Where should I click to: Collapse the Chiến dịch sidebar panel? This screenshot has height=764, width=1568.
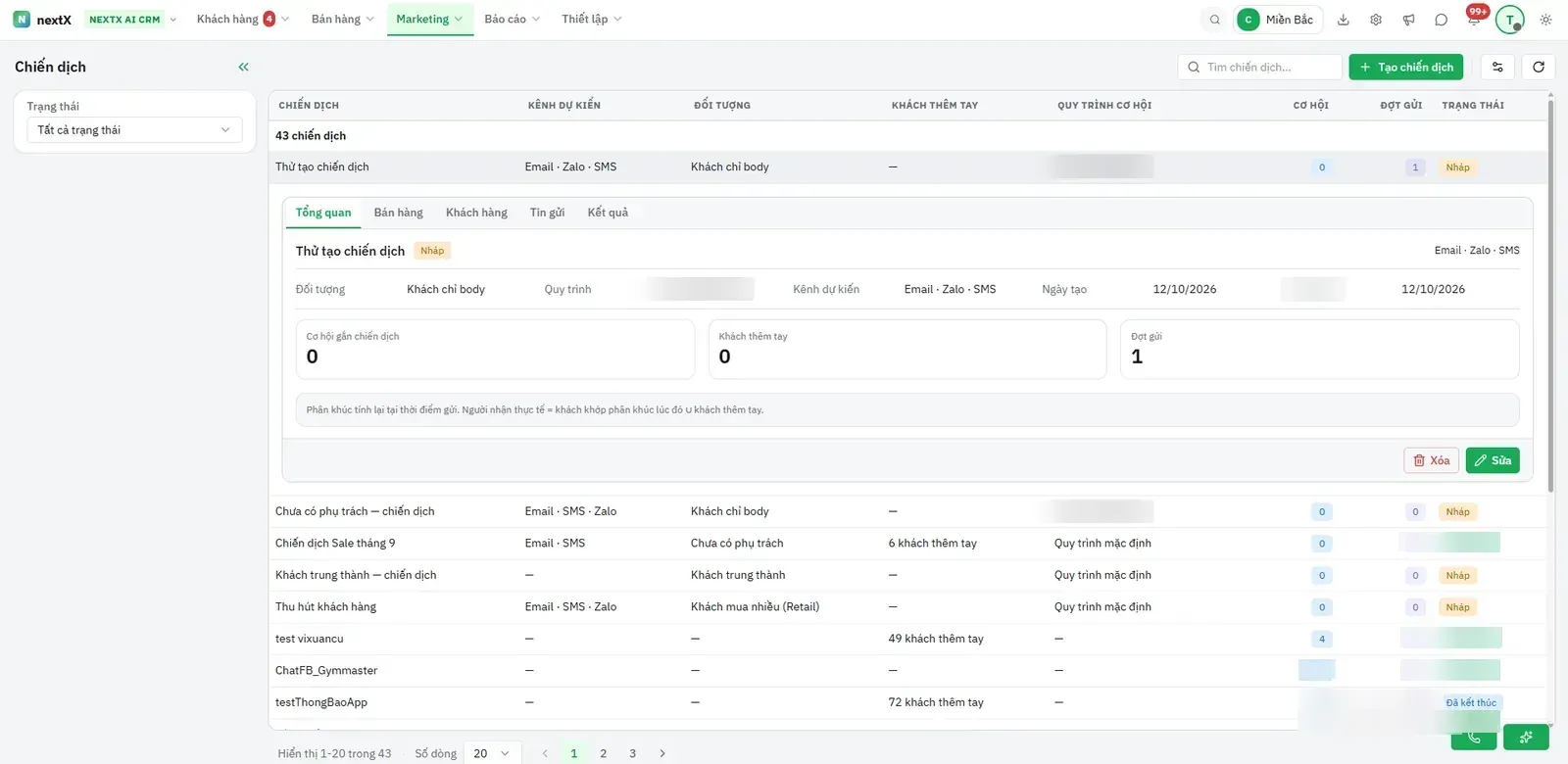243,67
